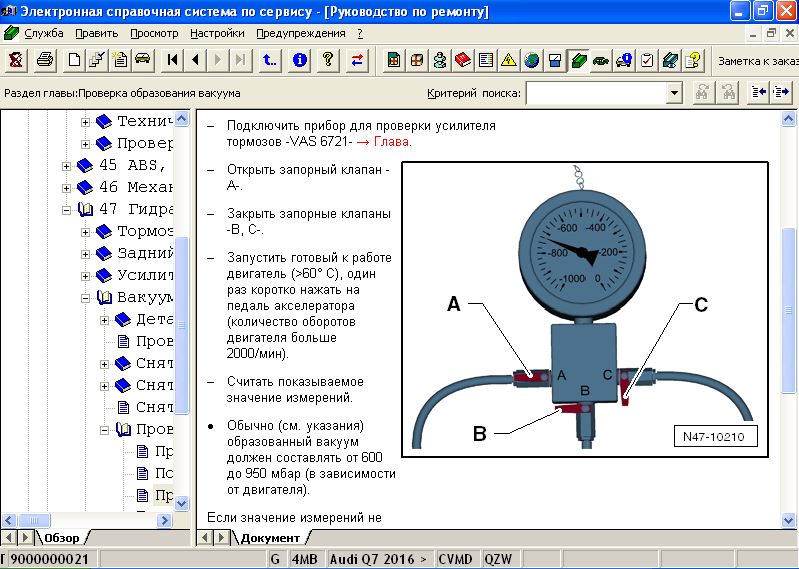
Task: Click the red-blue swap arrows icon
Action: pos(357,60)
